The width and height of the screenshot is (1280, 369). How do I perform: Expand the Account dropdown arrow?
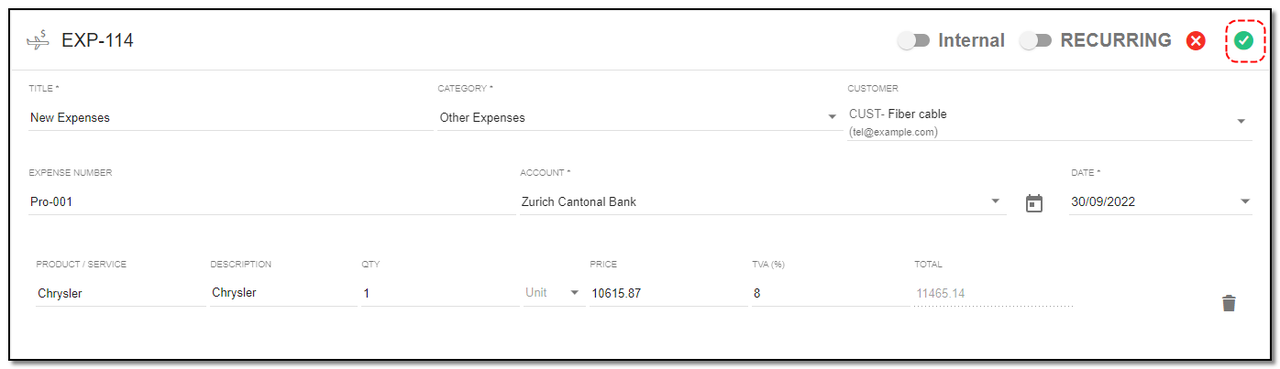(x=996, y=201)
